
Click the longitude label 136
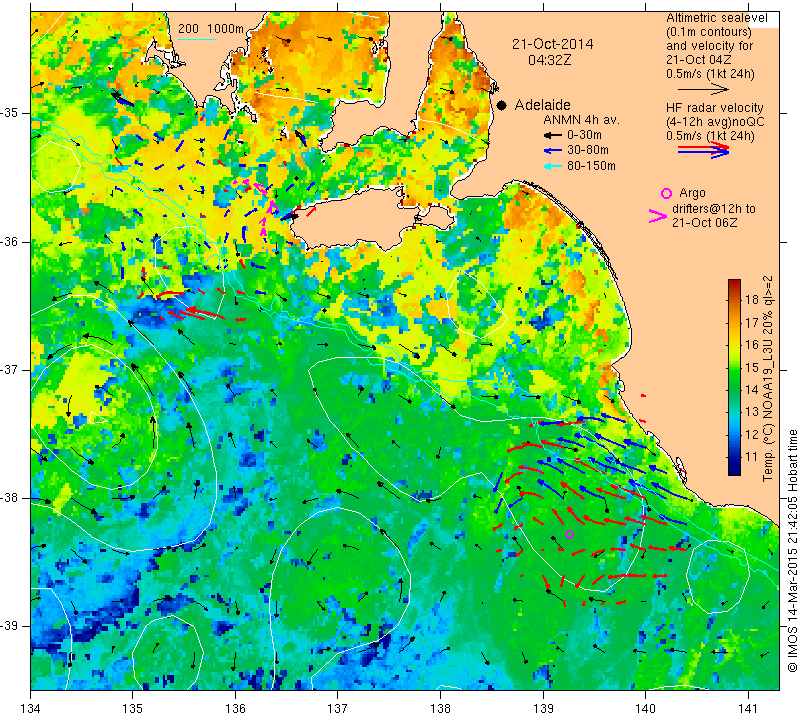point(235,709)
